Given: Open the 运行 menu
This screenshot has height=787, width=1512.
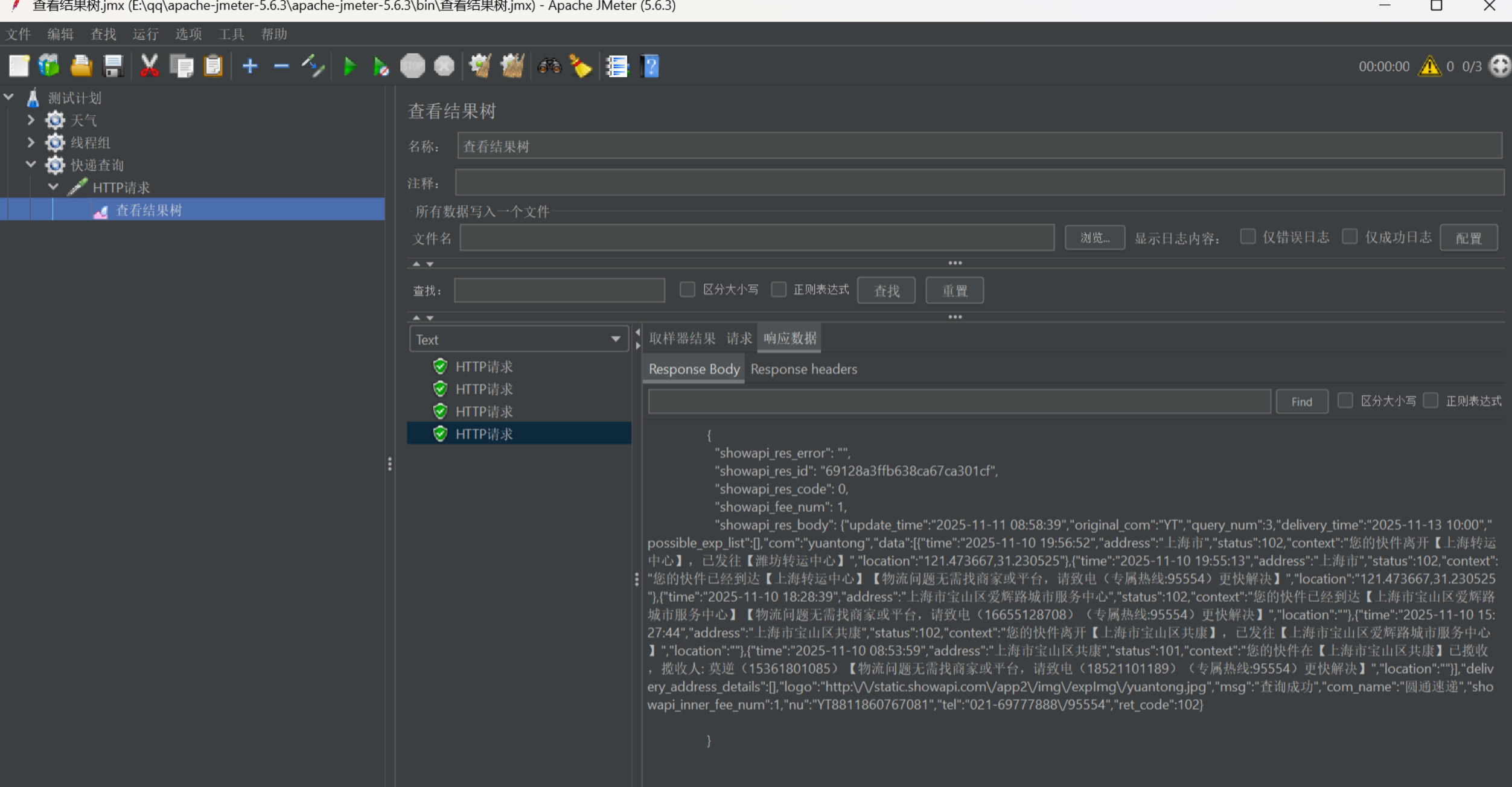Looking at the screenshot, I should click(x=145, y=34).
